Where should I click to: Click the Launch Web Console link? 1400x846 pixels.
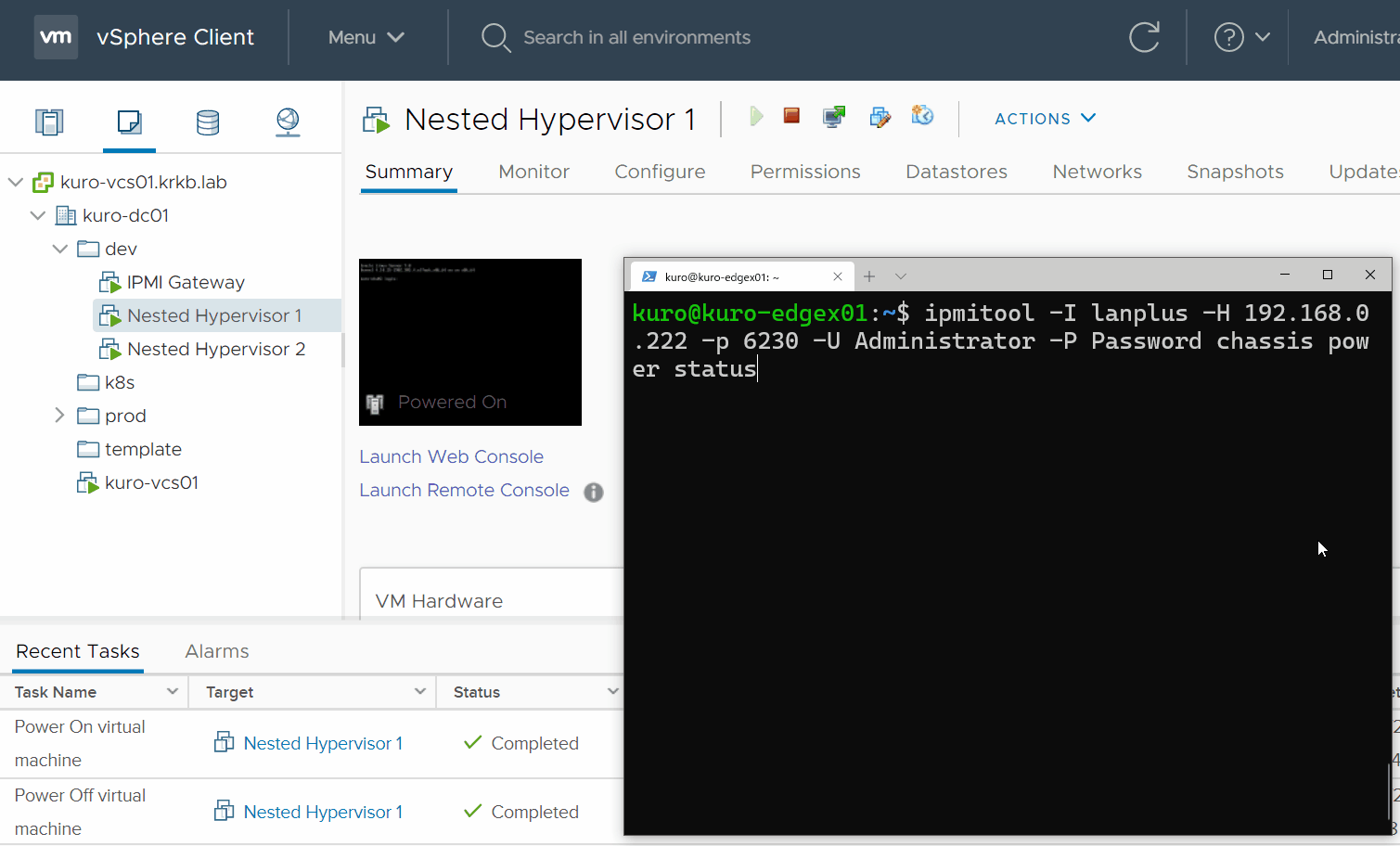(451, 456)
